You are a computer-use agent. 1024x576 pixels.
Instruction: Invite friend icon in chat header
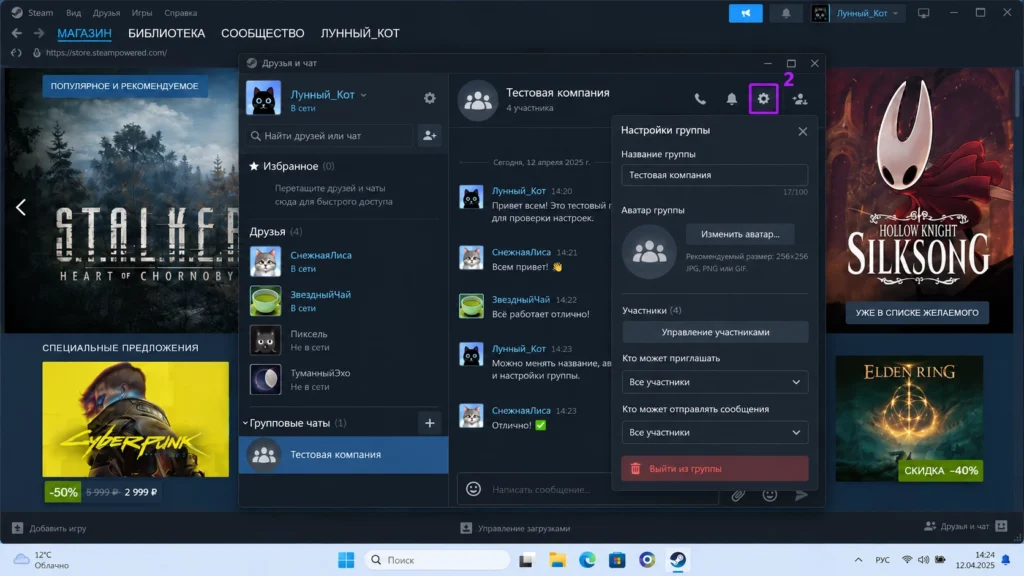pos(799,99)
